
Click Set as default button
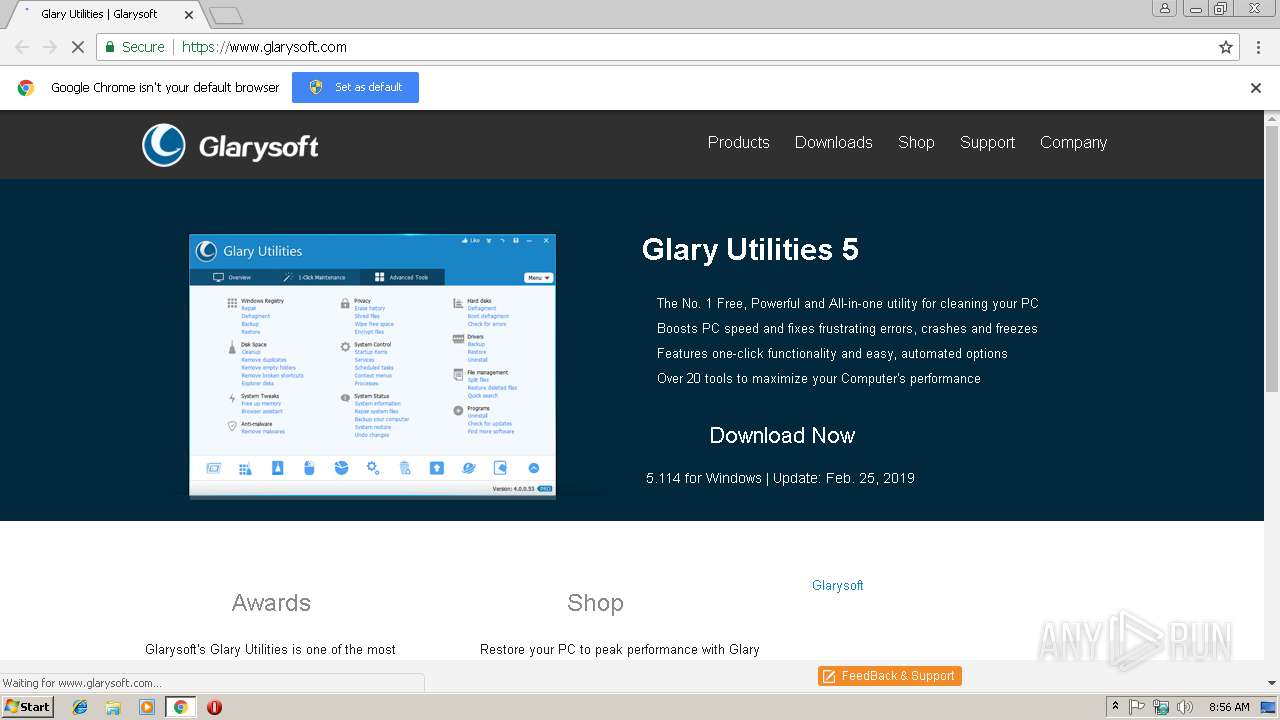(x=355, y=87)
